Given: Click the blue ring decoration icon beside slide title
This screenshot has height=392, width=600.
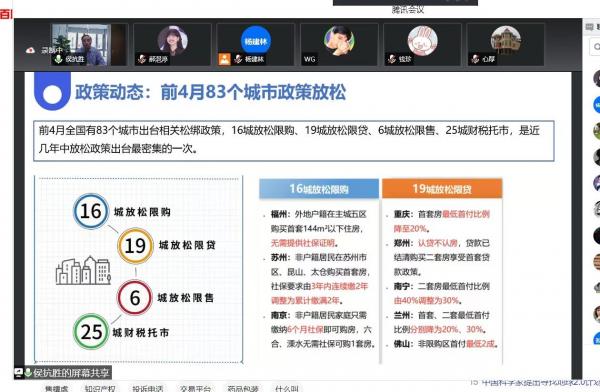Looking at the screenshot, I should click(52, 92).
